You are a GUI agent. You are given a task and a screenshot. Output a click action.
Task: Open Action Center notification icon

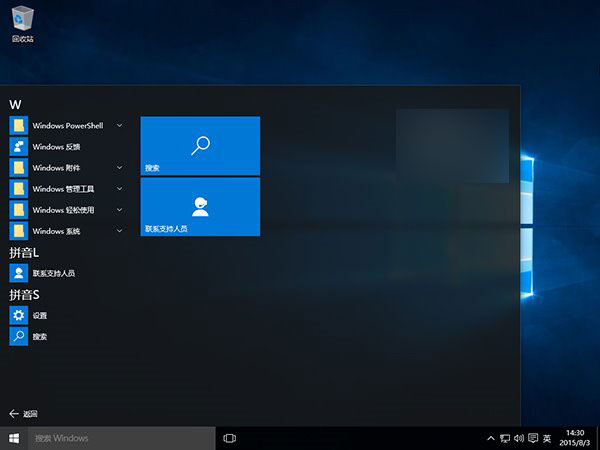tap(532, 438)
